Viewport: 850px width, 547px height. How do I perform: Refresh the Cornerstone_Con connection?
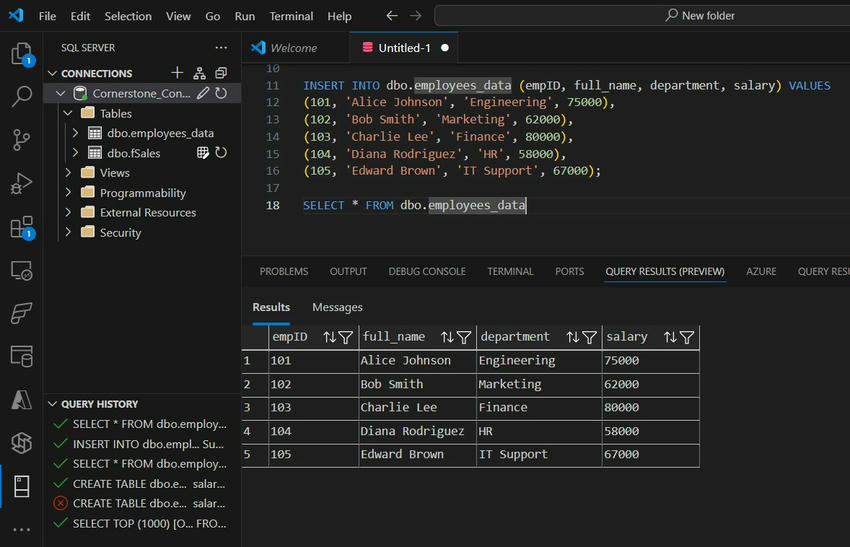pos(221,93)
